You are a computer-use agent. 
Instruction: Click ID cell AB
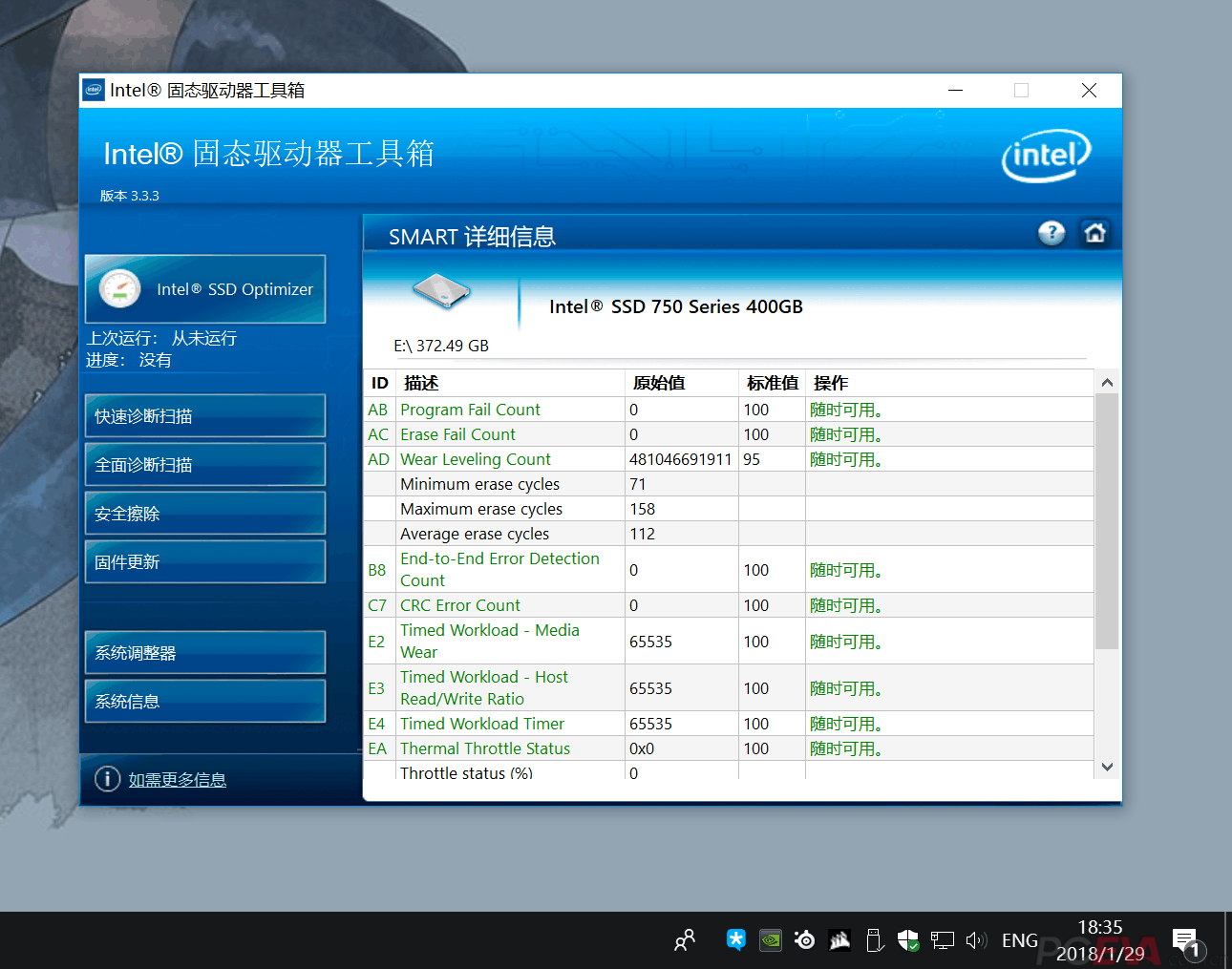[378, 410]
